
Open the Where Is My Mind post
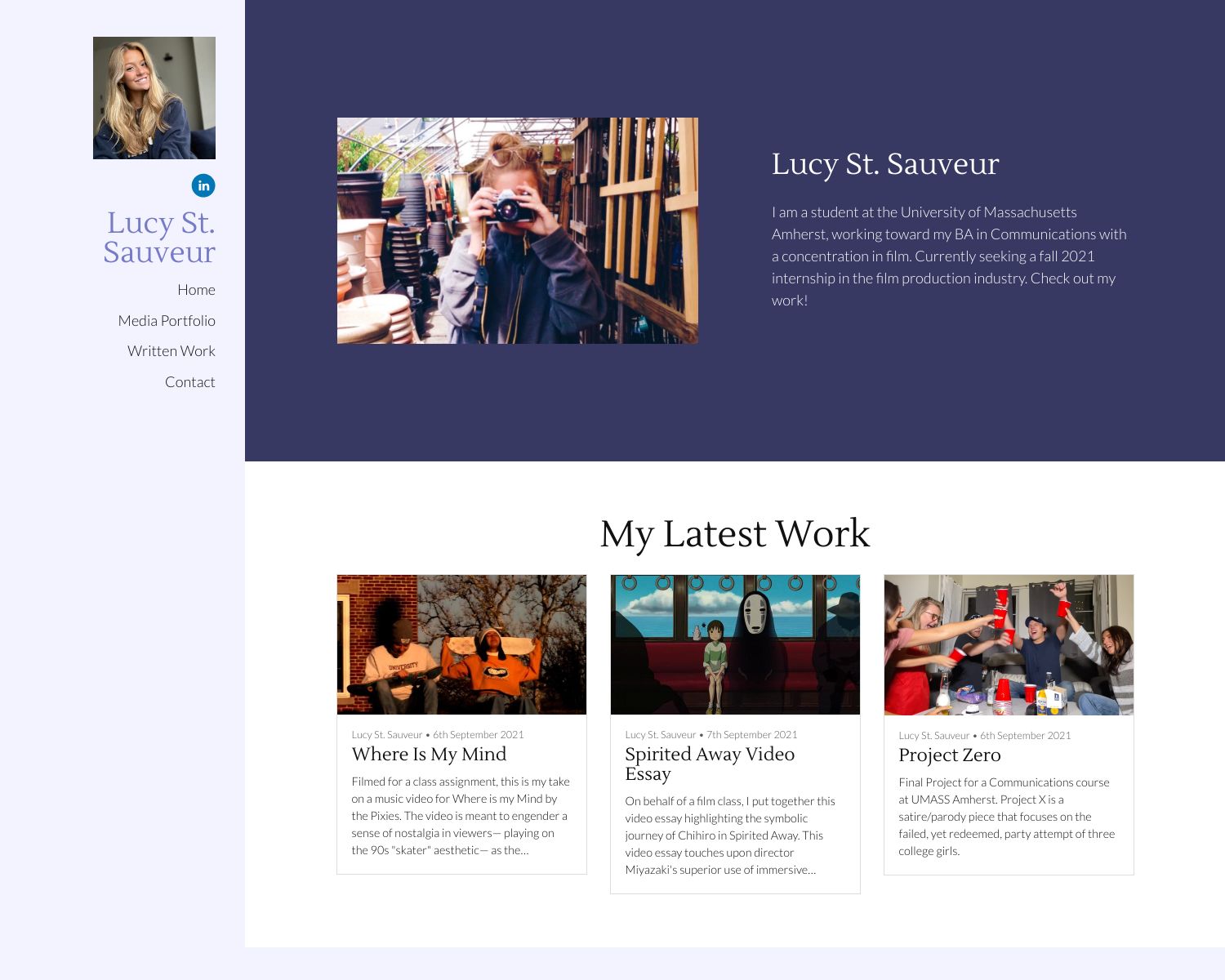429,754
